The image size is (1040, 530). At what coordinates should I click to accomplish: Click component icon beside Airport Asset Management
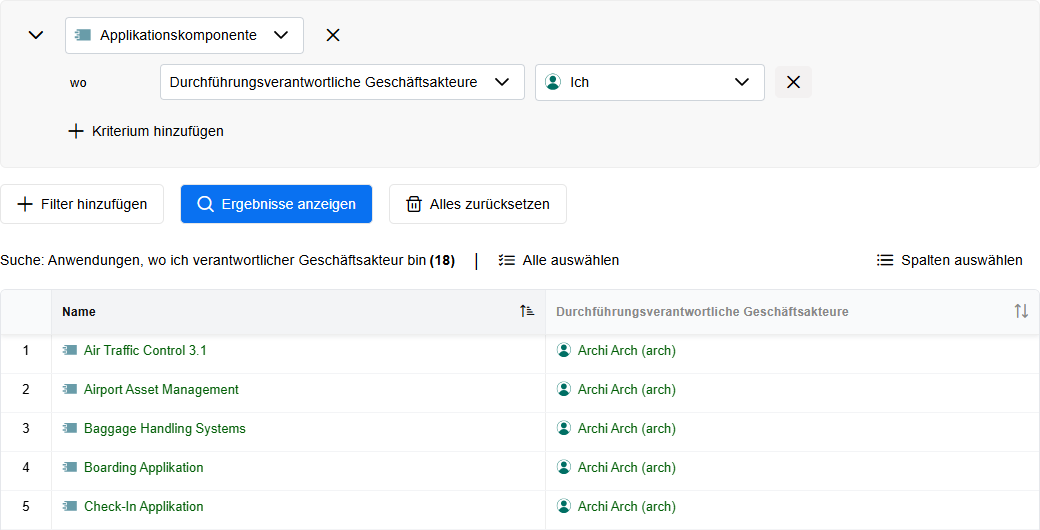[x=70, y=389]
